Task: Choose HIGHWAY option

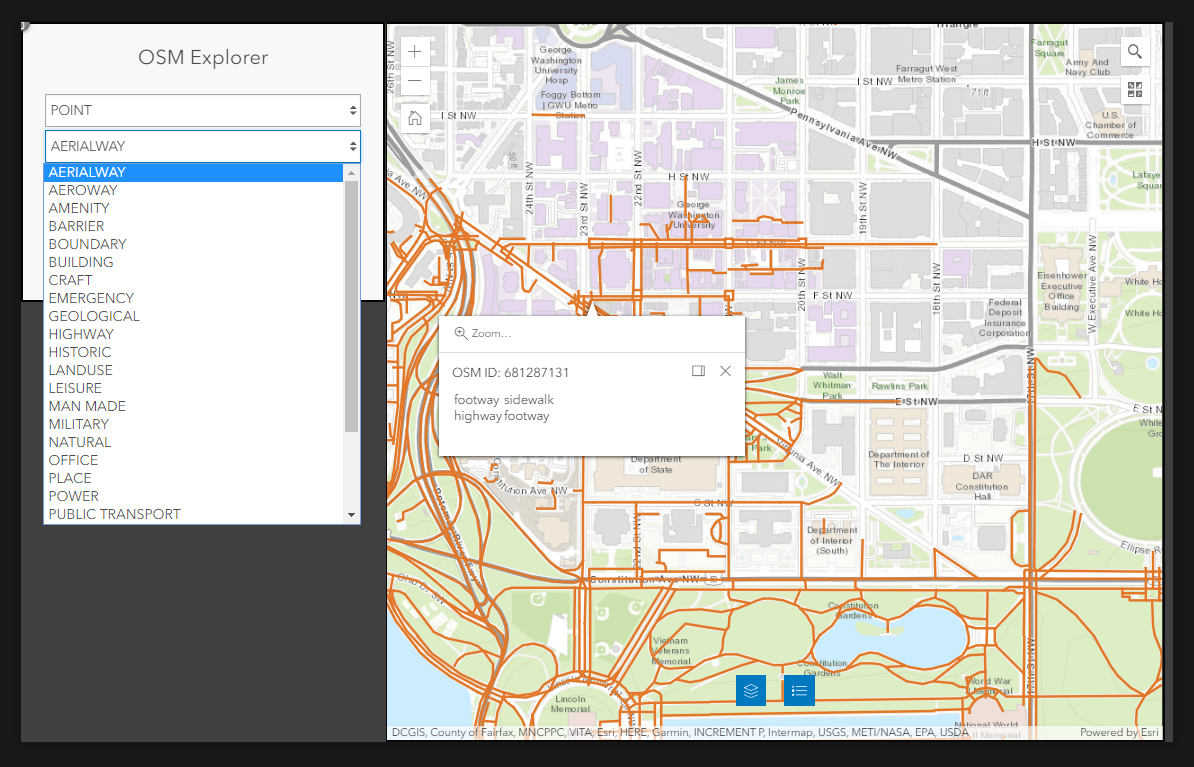Action: pyautogui.click(x=193, y=334)
